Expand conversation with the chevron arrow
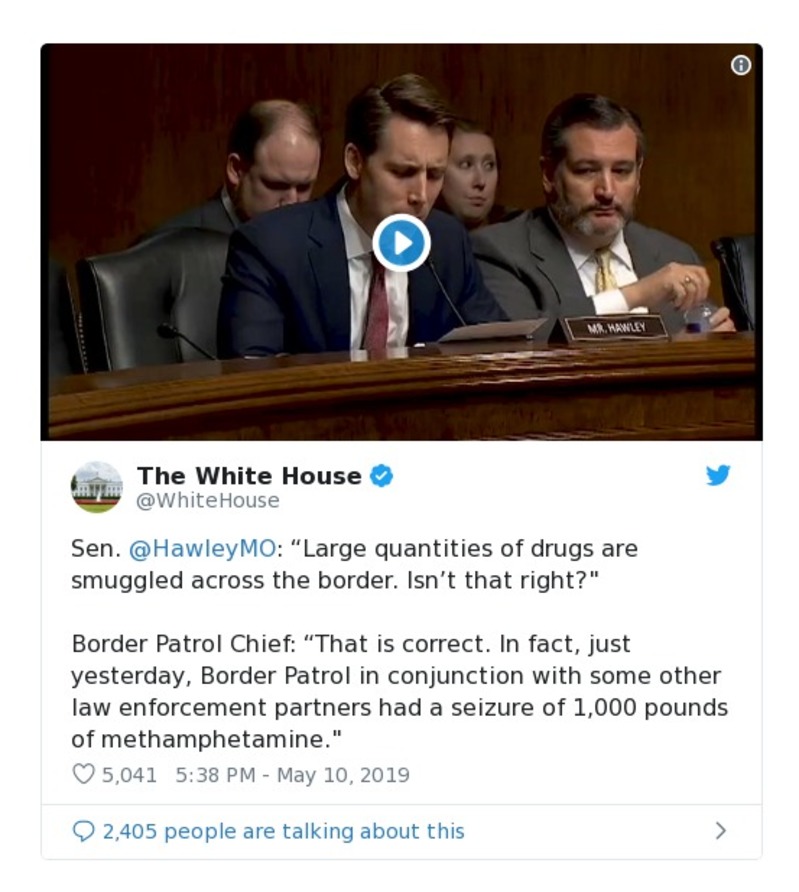The height and width of the screenshot is (892, 799). 721,831
